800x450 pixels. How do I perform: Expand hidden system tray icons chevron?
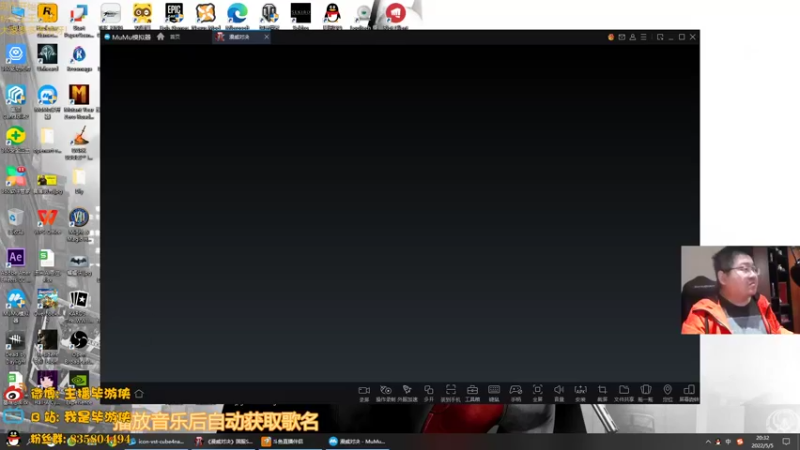[x=708, y=442]
